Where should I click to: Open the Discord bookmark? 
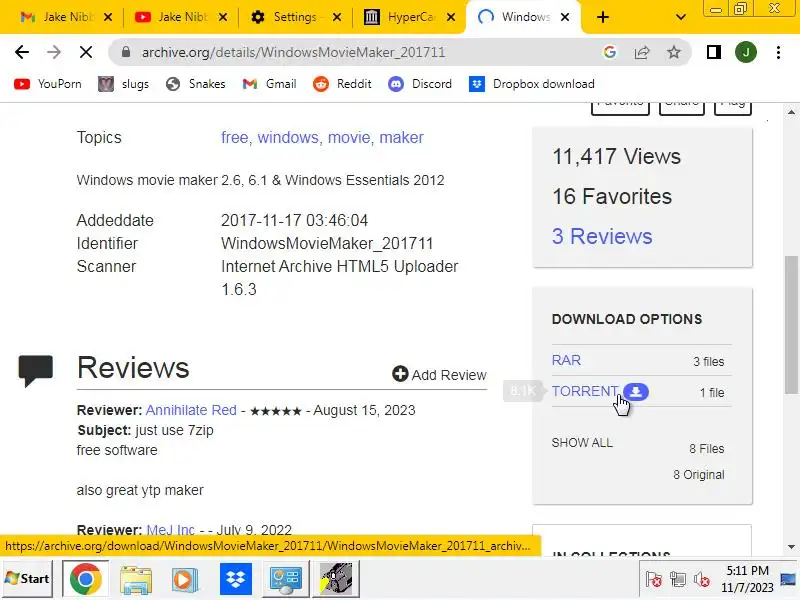click(x=420, y=84)
